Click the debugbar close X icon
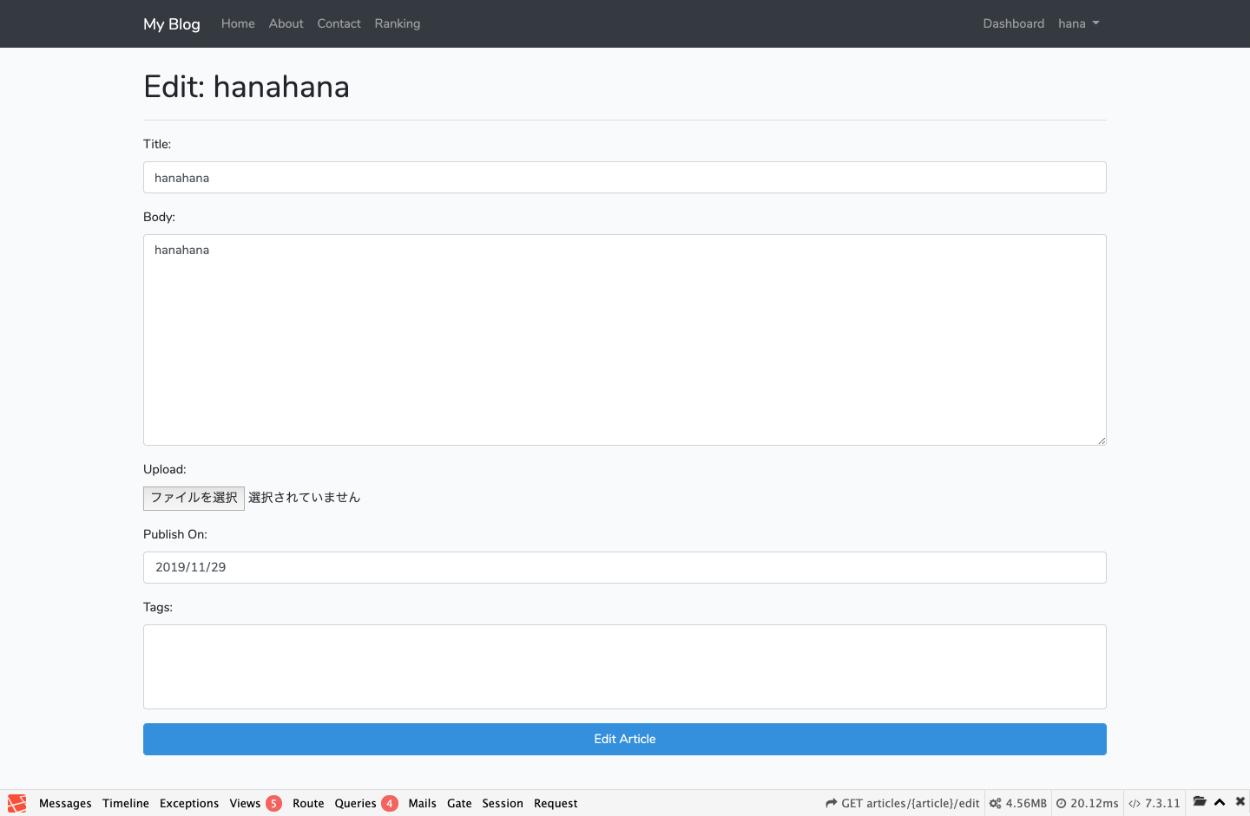The image size is (1250, 816). click(x=1240, y=802)
